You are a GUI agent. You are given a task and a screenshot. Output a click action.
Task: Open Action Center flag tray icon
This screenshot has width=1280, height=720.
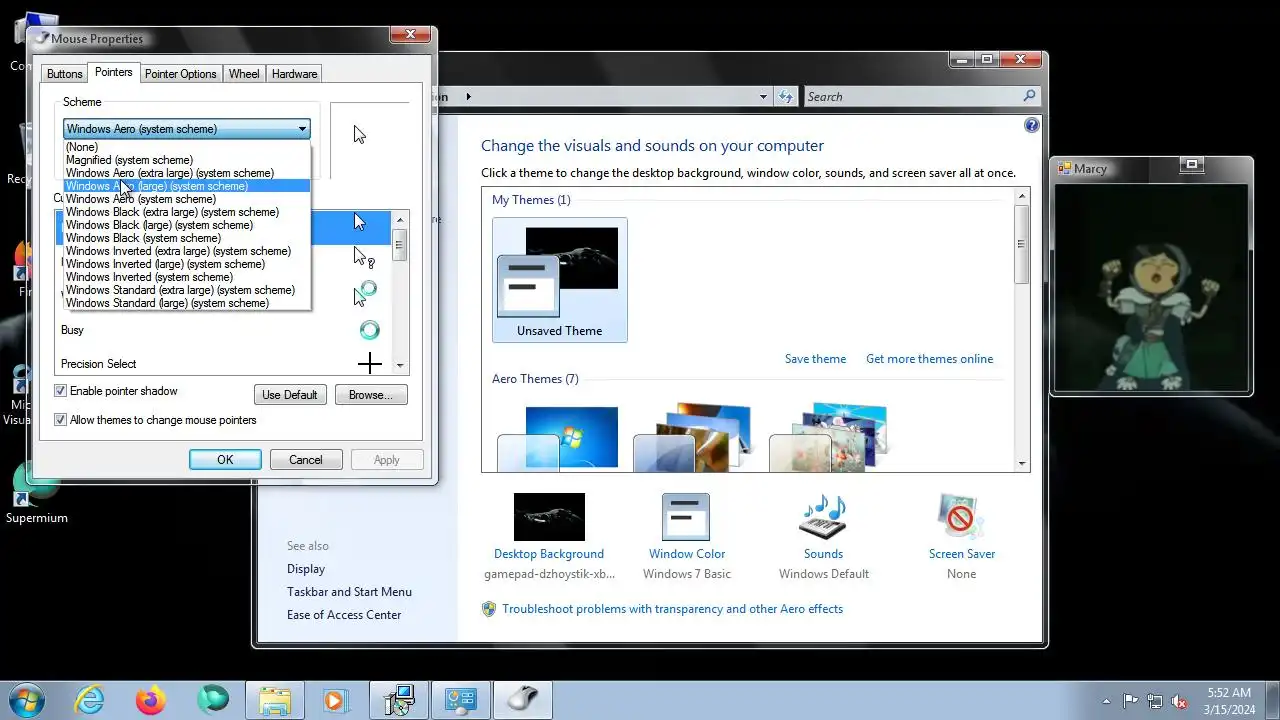coord(1130,701)
